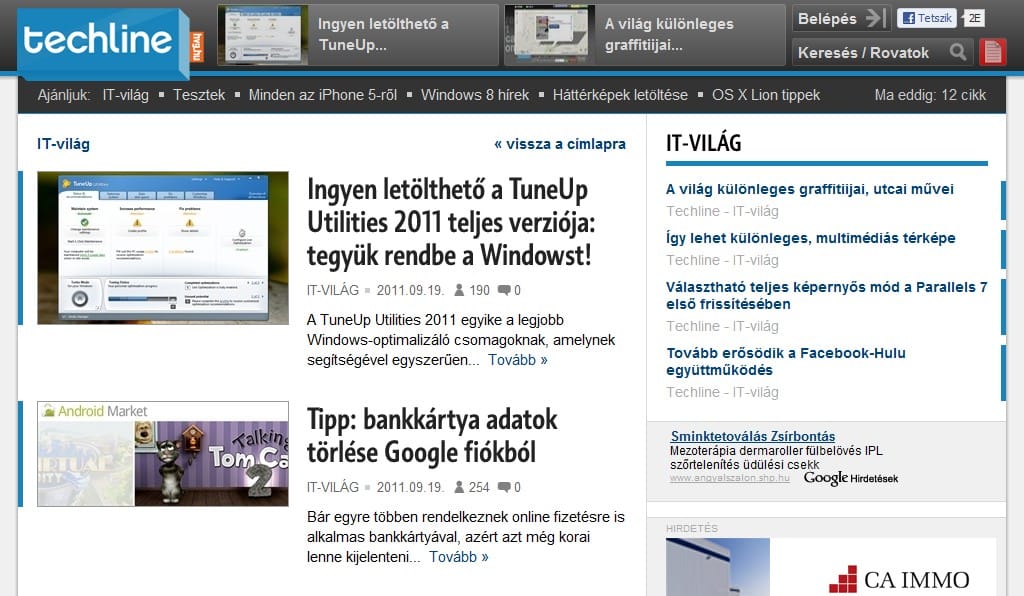This screenshot has height=596, width=1024.
Task: Open sidebar link graffitijai, utcai művei
Action: [810, 189]
